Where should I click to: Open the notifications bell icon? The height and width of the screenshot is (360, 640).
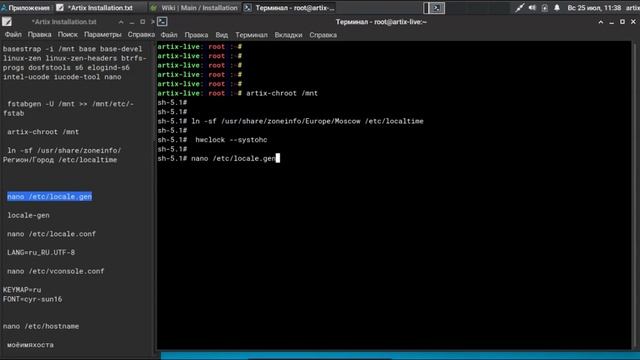(557, 8)
